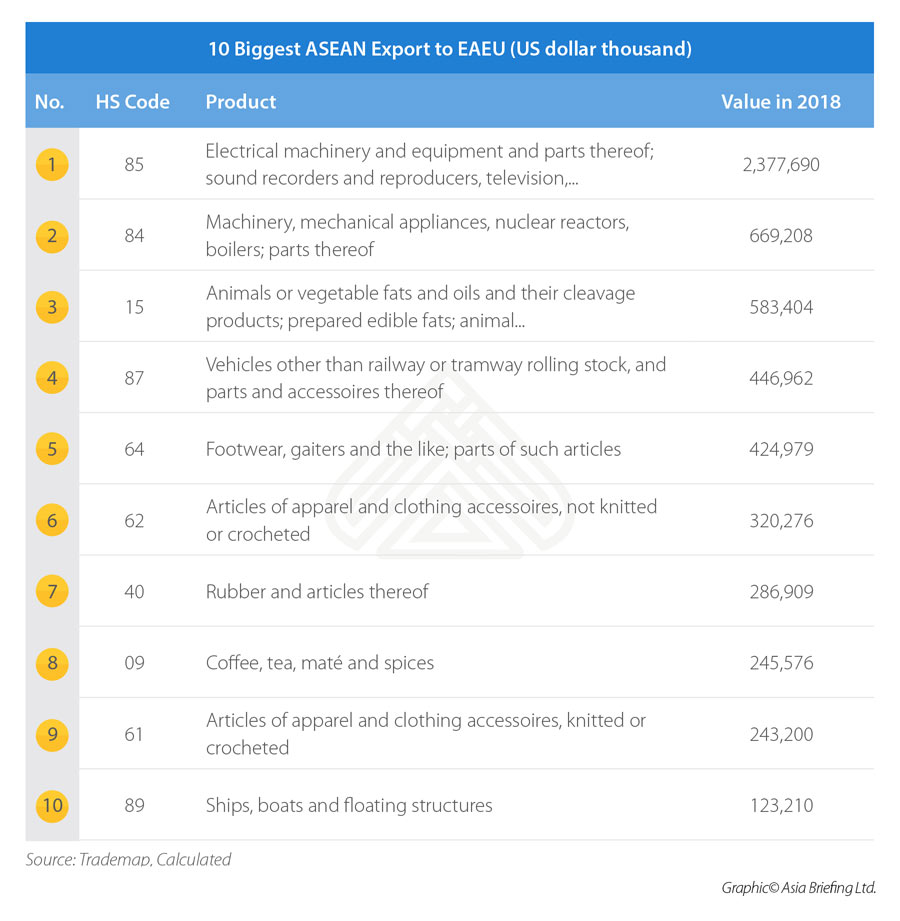This screenshot has height=921, width=900.
Task: Click the "Product" column header
Action: coord(241,102)
